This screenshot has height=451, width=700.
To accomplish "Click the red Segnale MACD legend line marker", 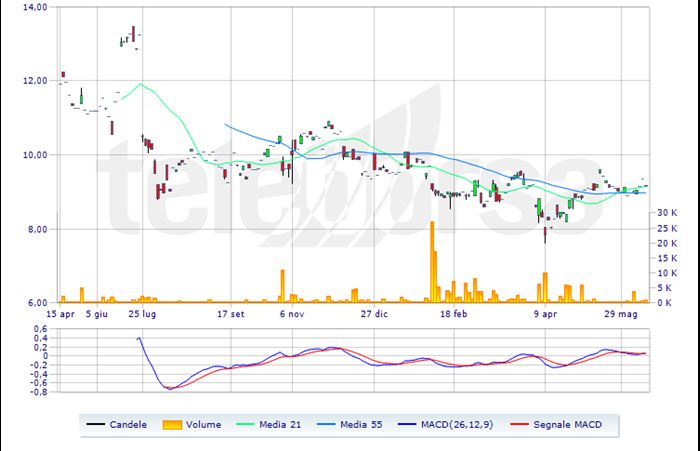I will pyautogui.click(x=519, y=424).
